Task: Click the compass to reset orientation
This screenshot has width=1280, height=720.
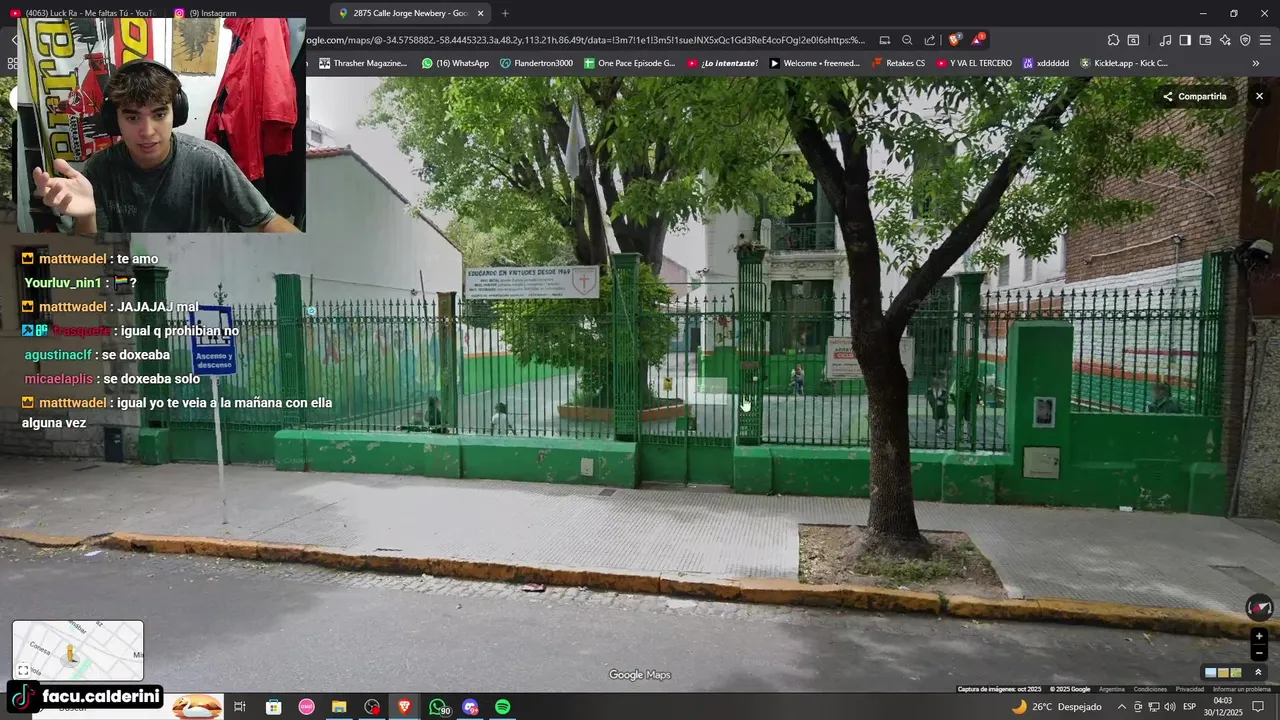Action: tap(1259, 607)
